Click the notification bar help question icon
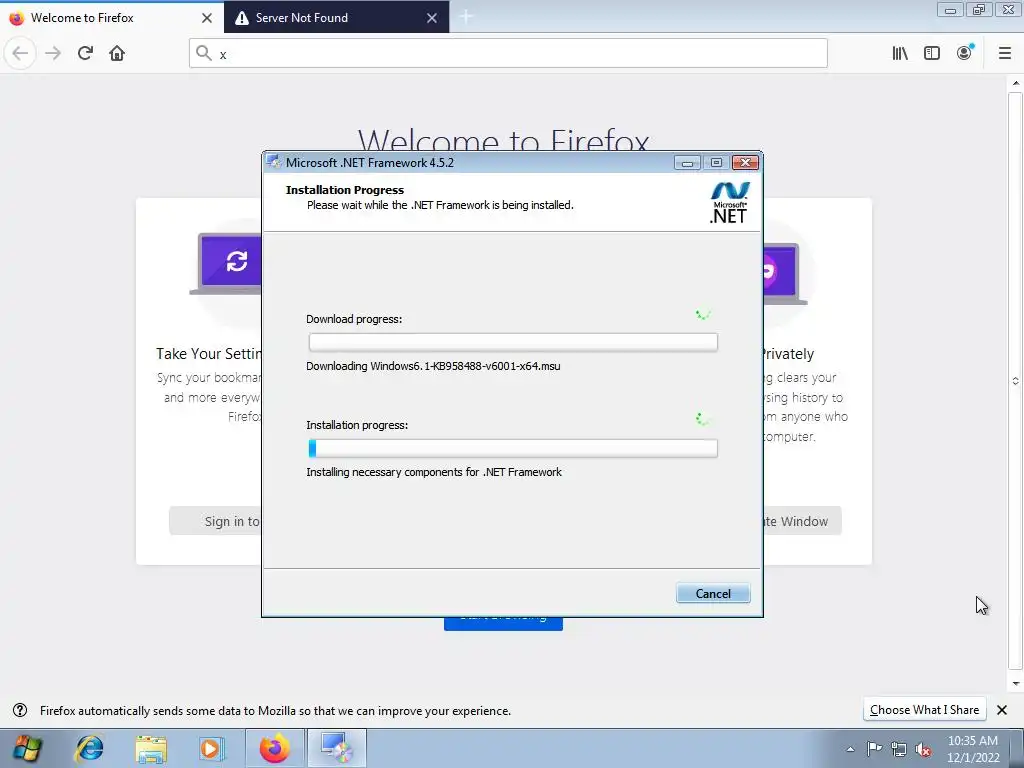Image resolution: width=1024 pixels, height=768 pixels. coord(20,710)
